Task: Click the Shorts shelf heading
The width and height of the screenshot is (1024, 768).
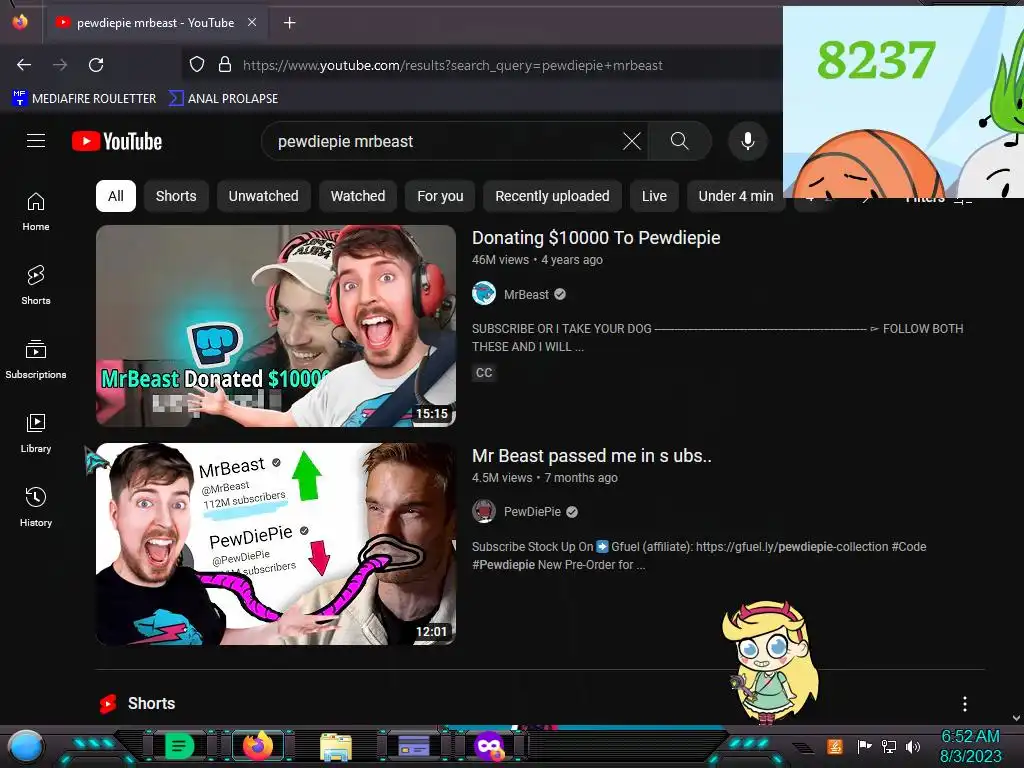Action: (x=151, y=703)
